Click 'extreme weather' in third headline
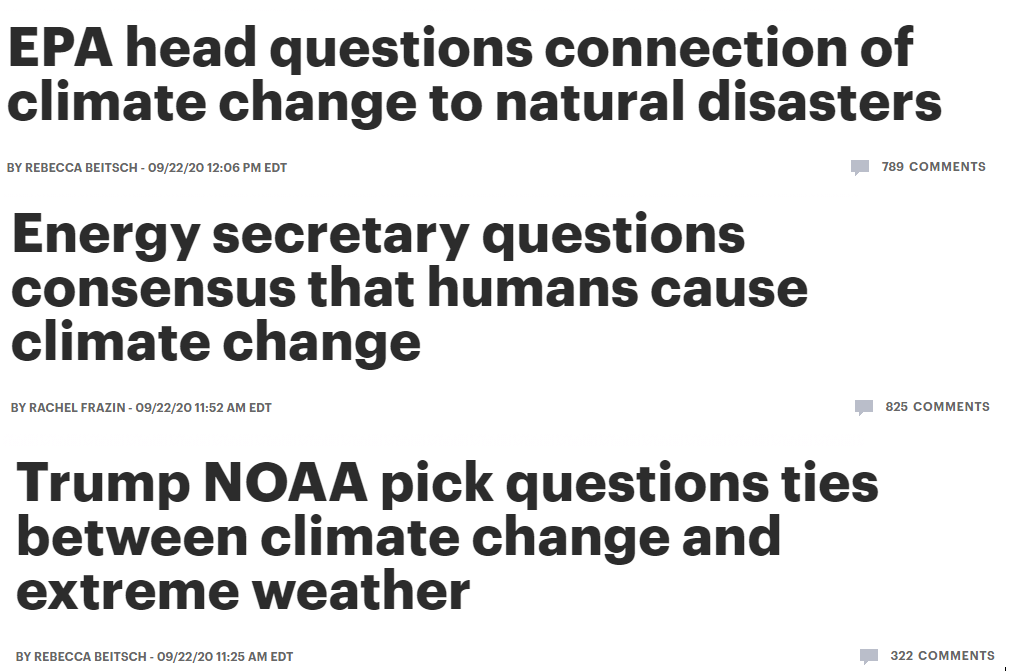This screenshot has height=671, width=1010. (x=243, y=591)
